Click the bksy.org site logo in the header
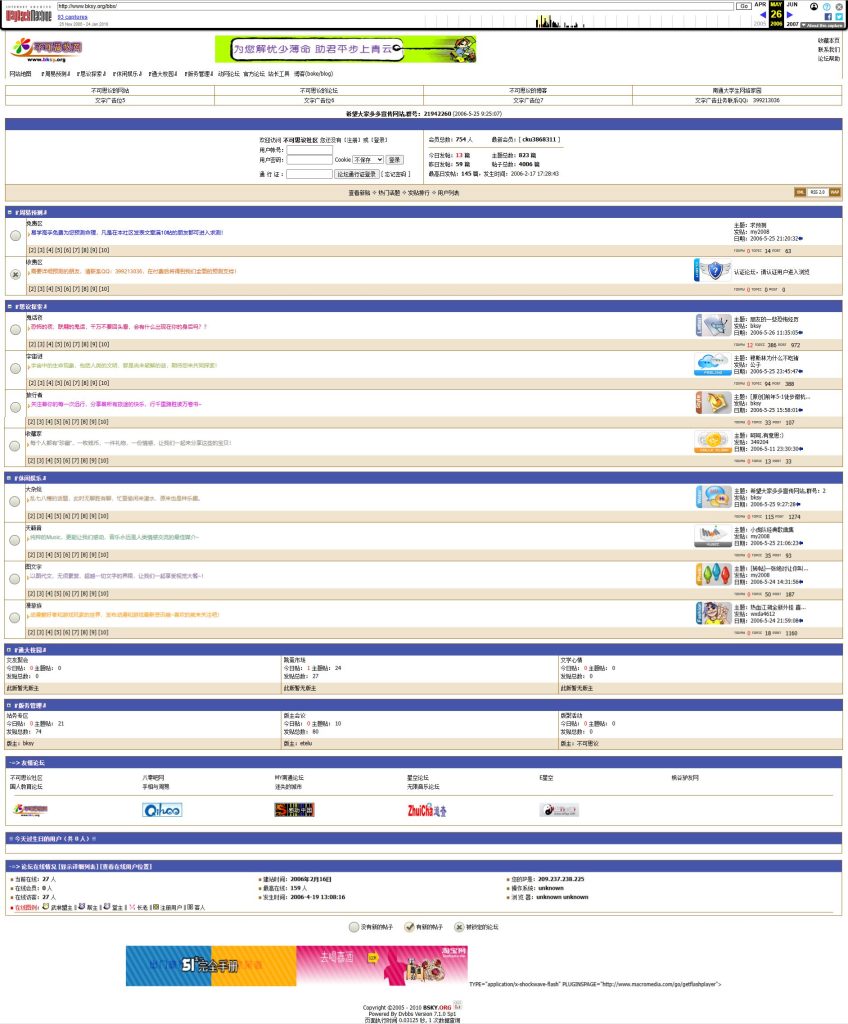848x1024 pixels. click(x=46, y=49)
